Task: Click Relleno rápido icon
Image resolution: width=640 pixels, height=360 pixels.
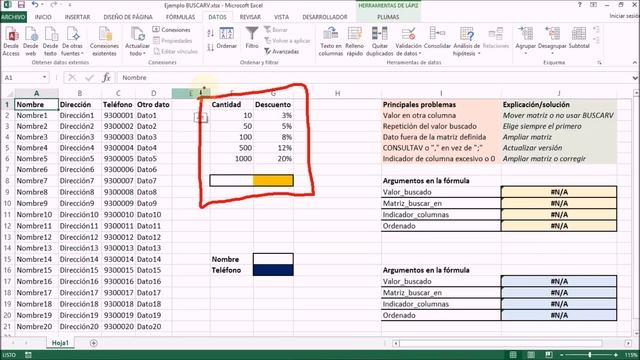Action: point(354,42)
